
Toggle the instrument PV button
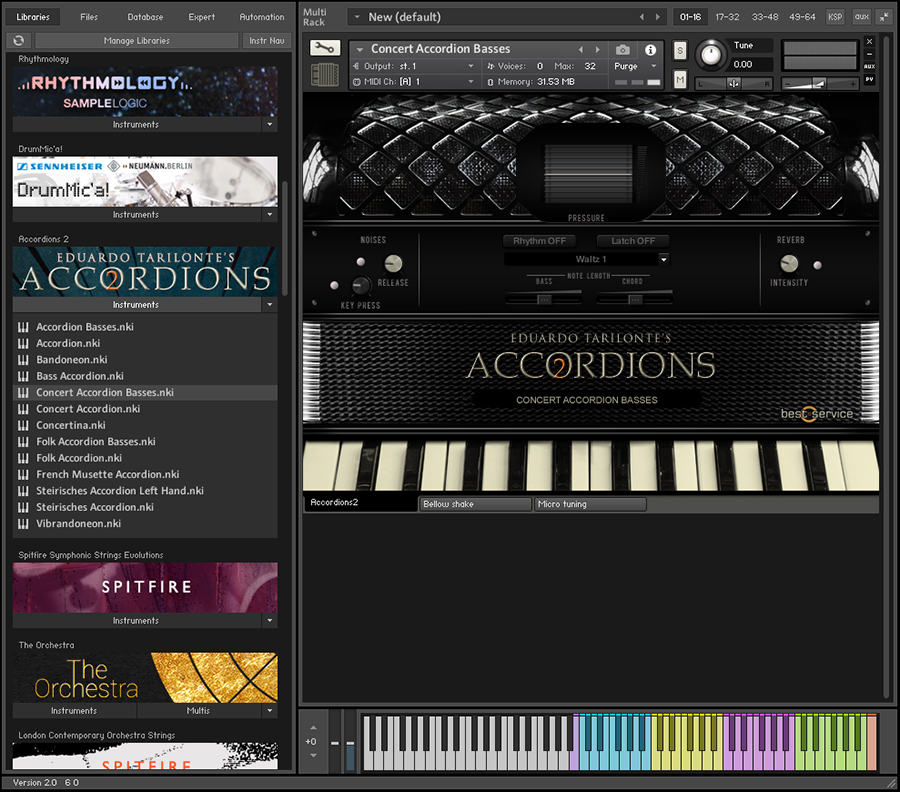pos(870,80)
